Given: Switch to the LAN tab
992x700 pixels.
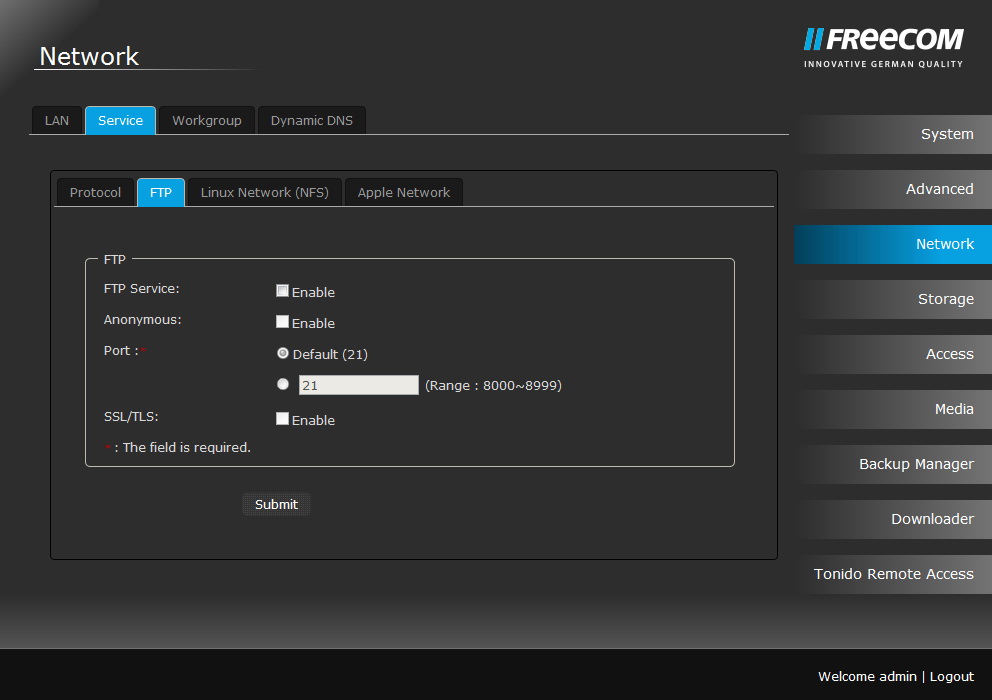Looking at the screenshot, I should [x=57, y=120].
